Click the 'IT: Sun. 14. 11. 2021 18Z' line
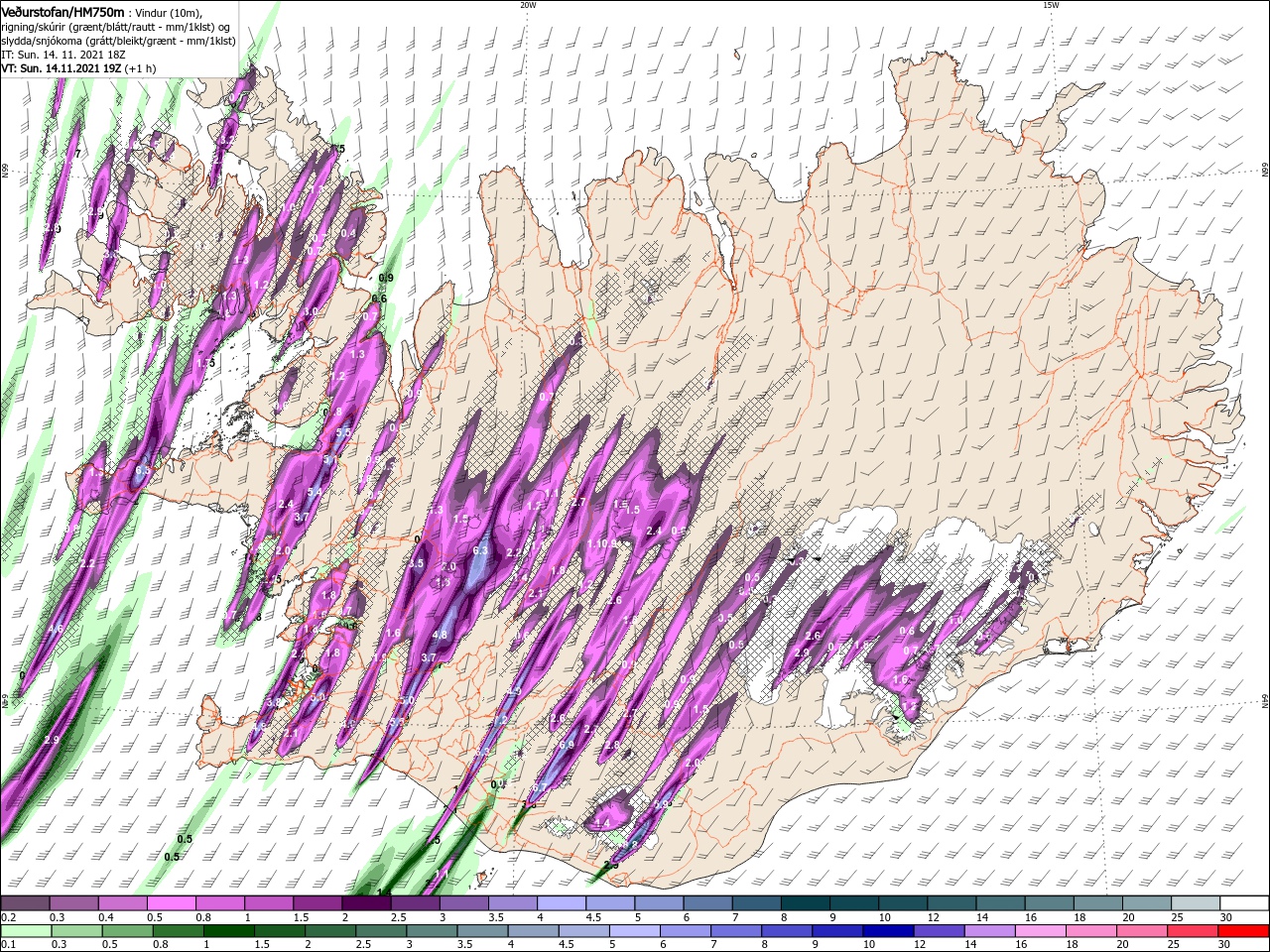Viewport: 1270px width, 952px height. click(62, 55)
